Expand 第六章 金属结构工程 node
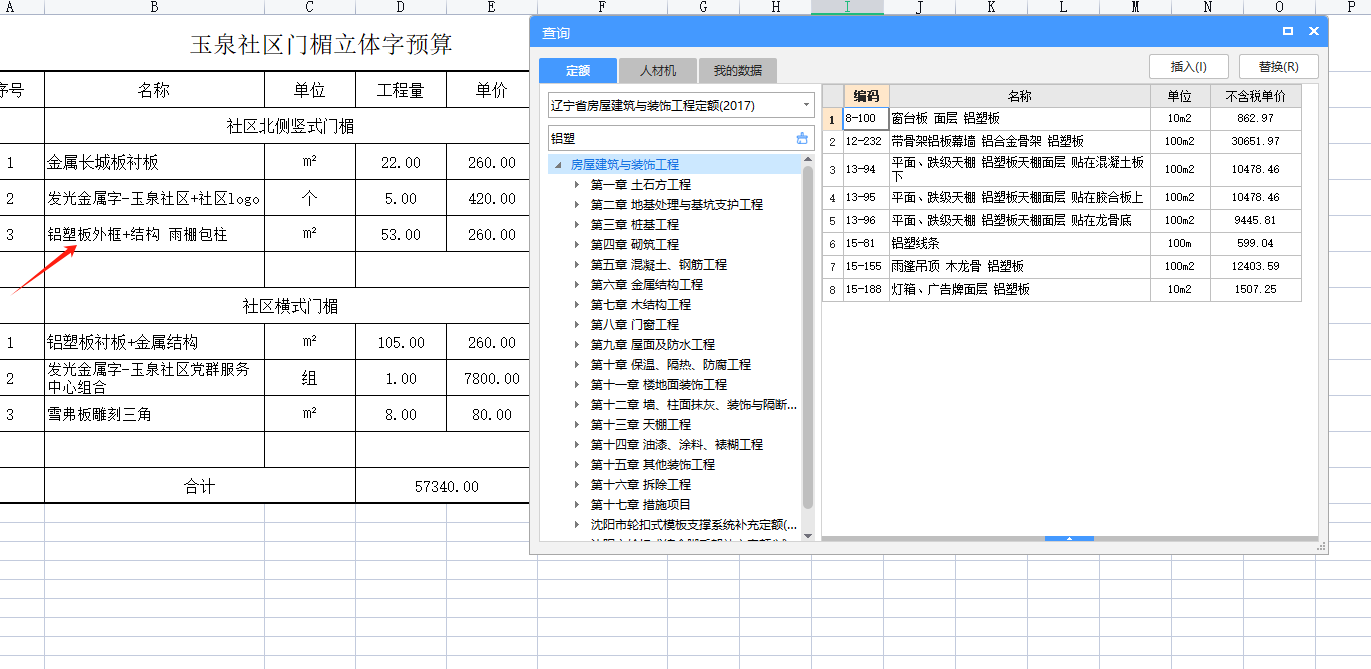Viewport: 1371px width, 669px height. click(577, 285)
